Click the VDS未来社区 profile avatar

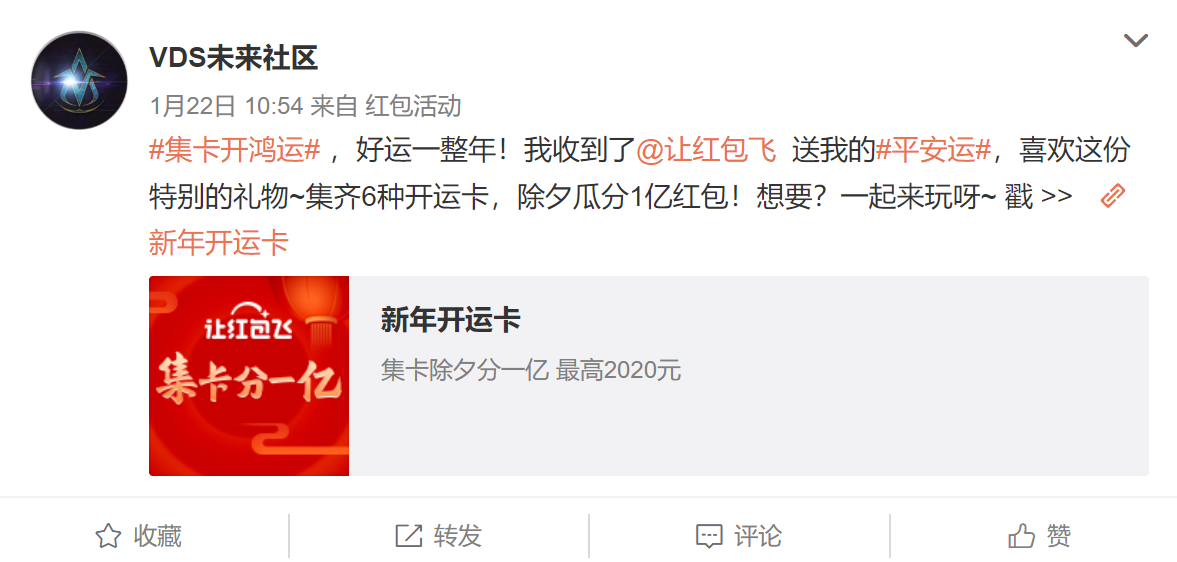79,80
